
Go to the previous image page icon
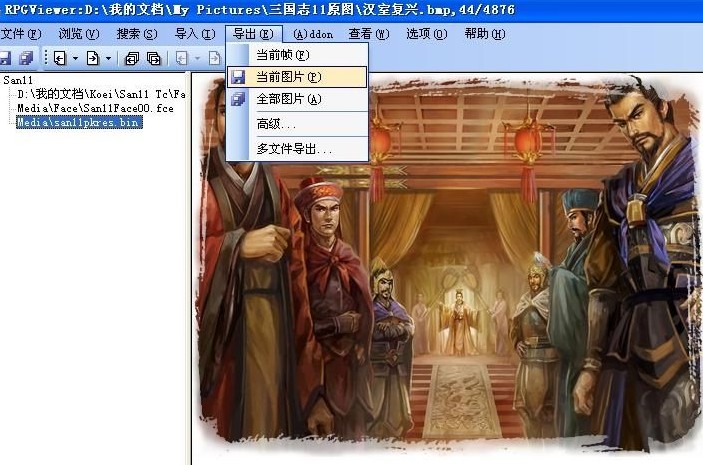click(x=60, y=58)
